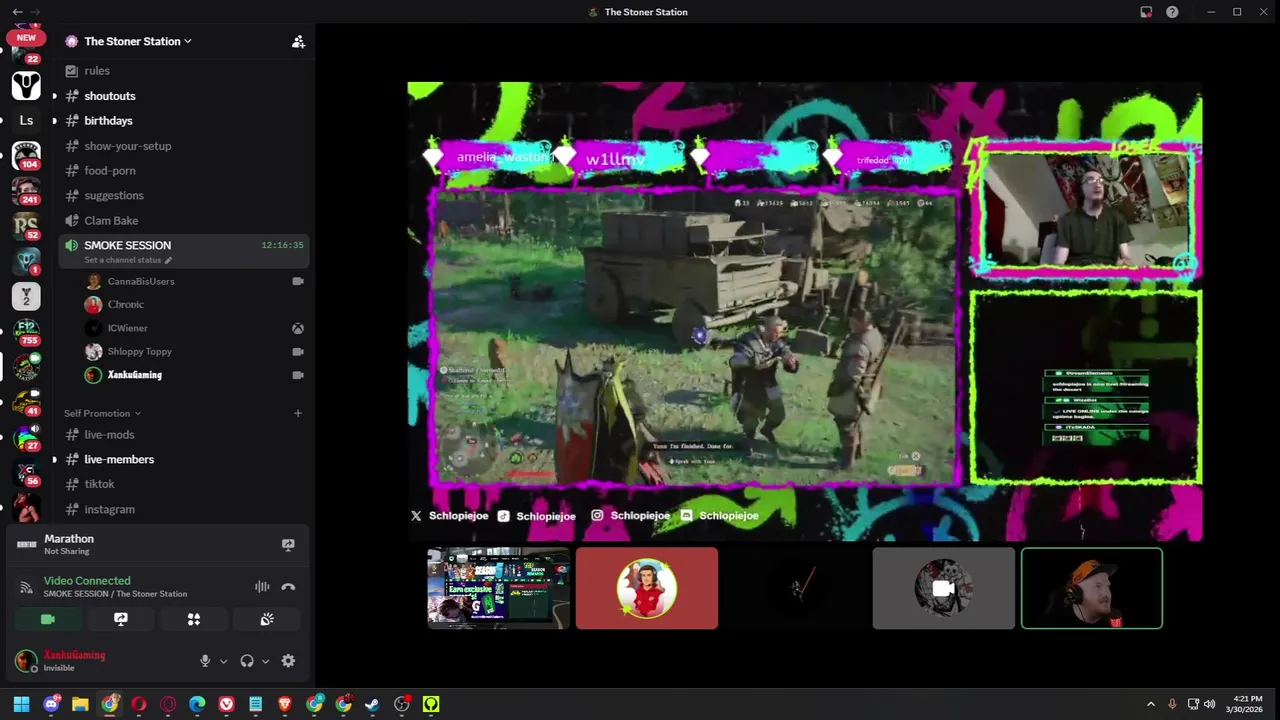Select the green-outlined webcam participant tile

(1092, 589)
